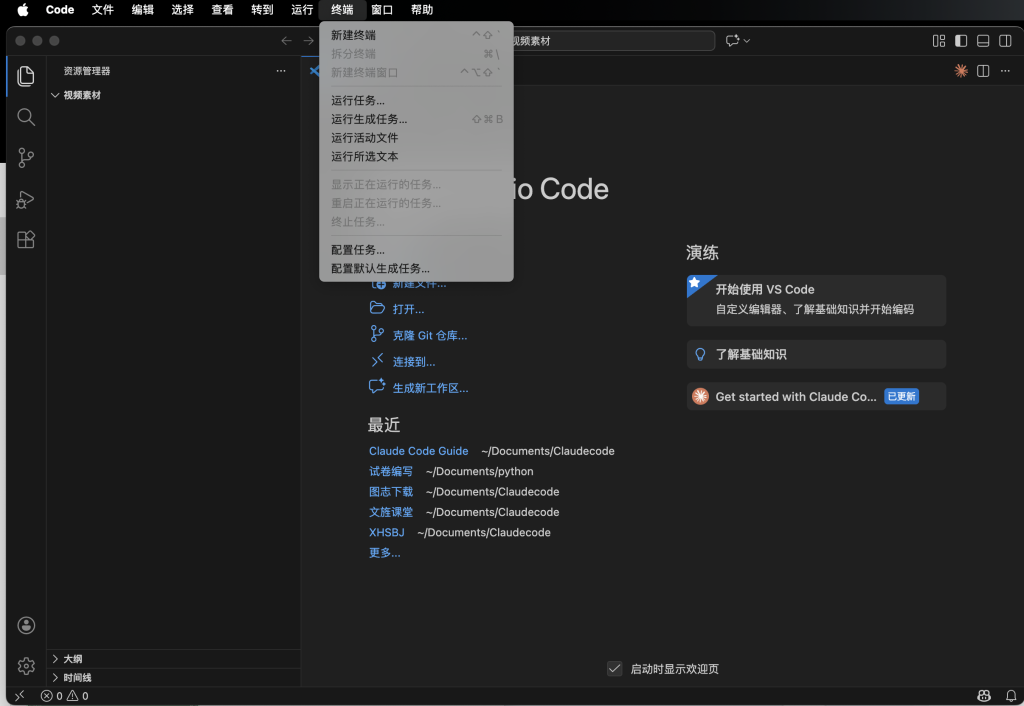The image size is (1024, 706).
Task: Expand the 时间线 section
Action: coord(56,678)
